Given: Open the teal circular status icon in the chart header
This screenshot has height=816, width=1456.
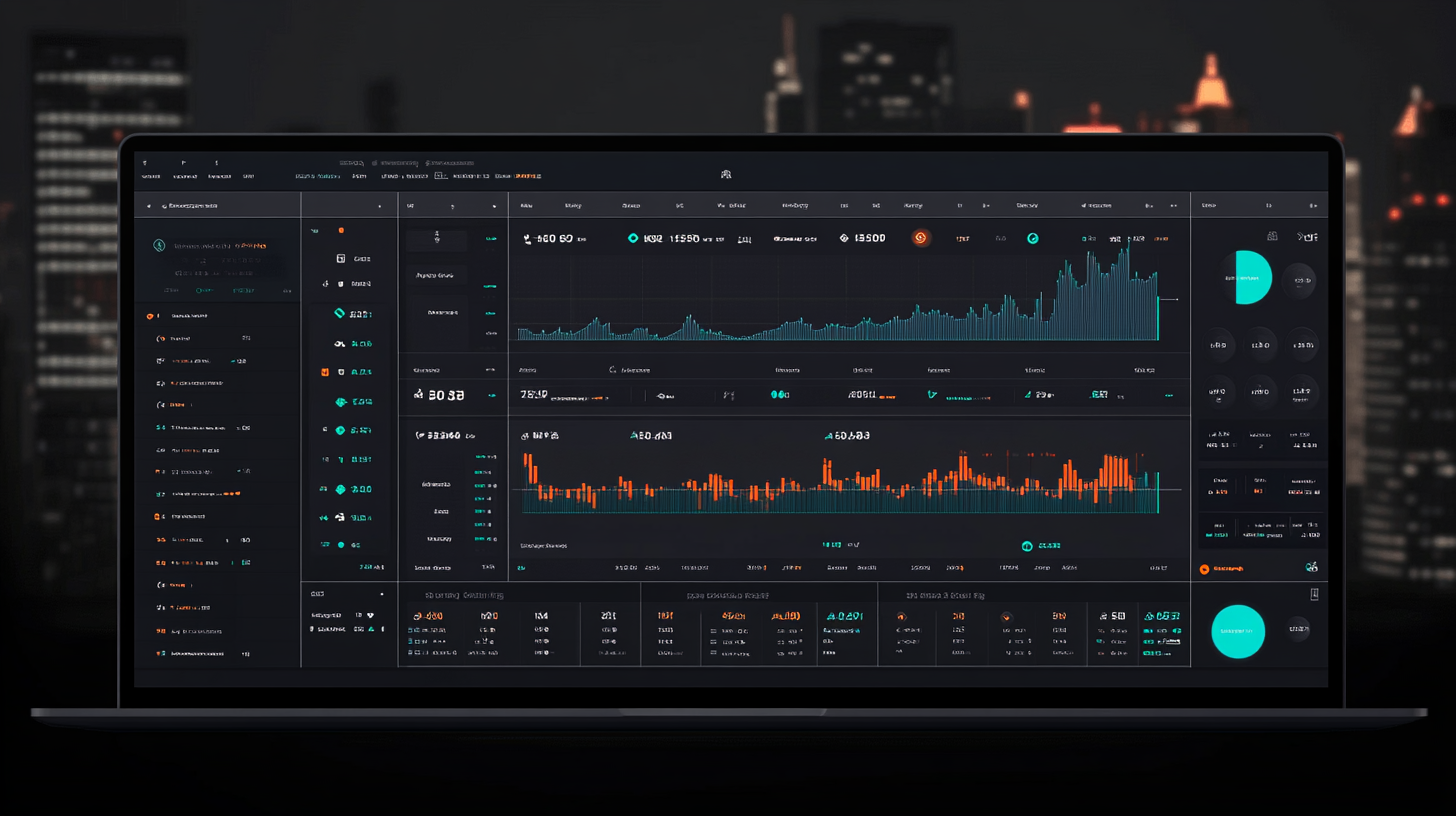Looking at the screenshot, I should [x=1033, y=238].
